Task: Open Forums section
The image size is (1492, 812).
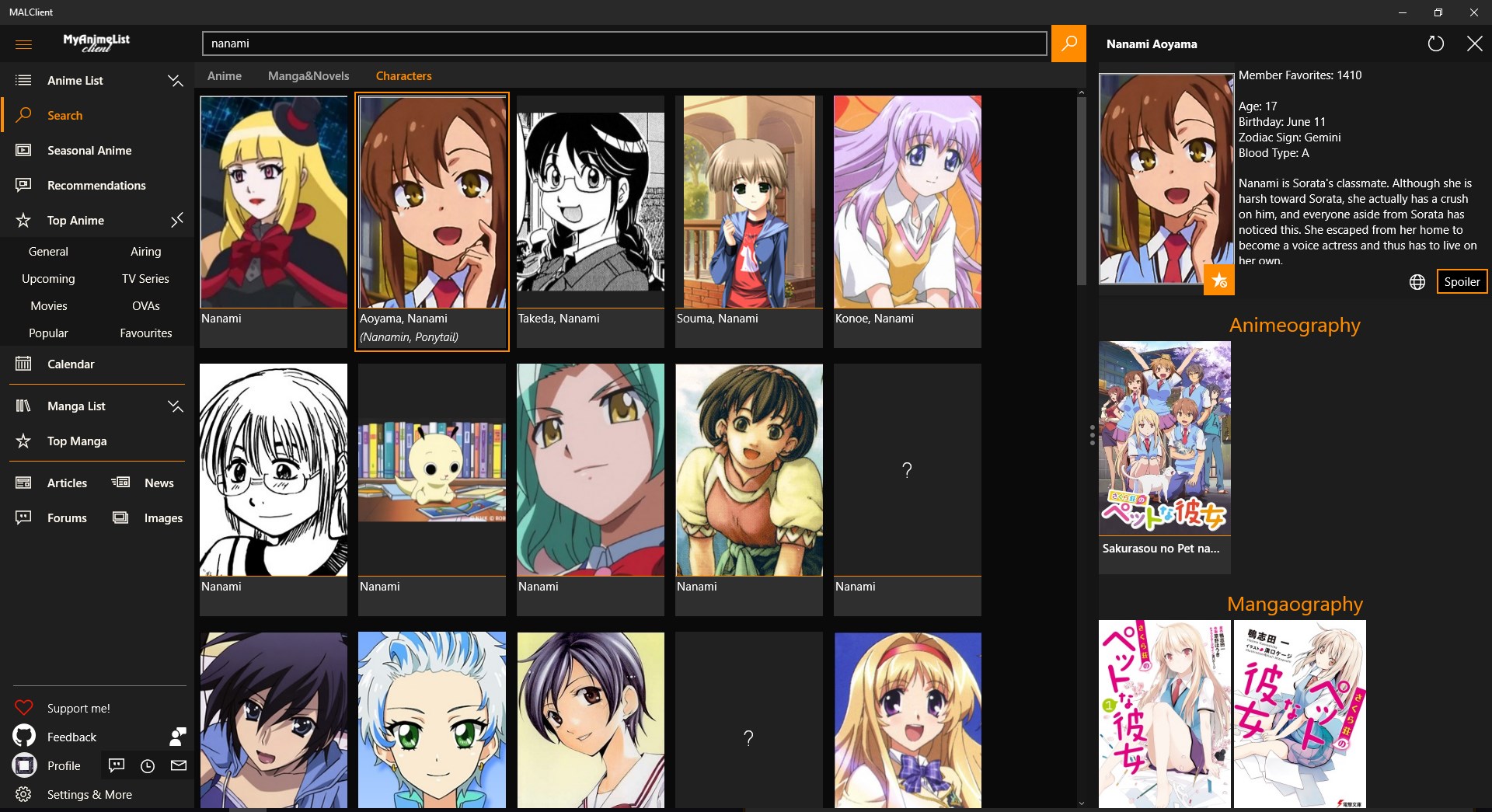Action: tap(67, 518)
